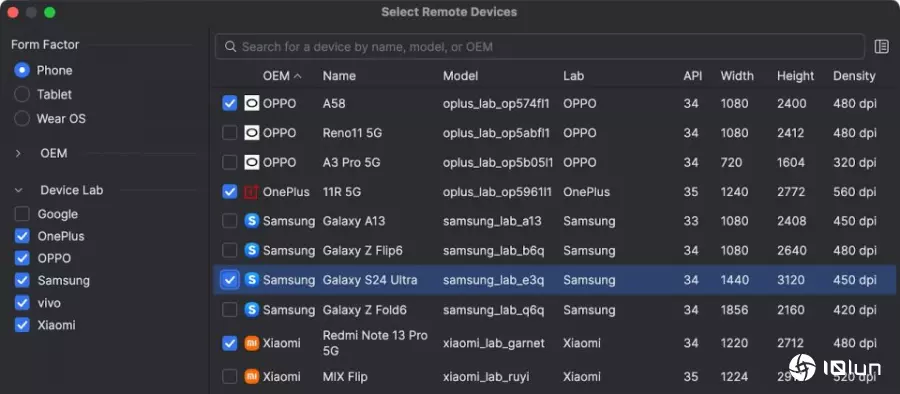Enable the Google device lab filter
This screenshot has width=900, height=394.
pyautogui.click(x=22, y=214)
